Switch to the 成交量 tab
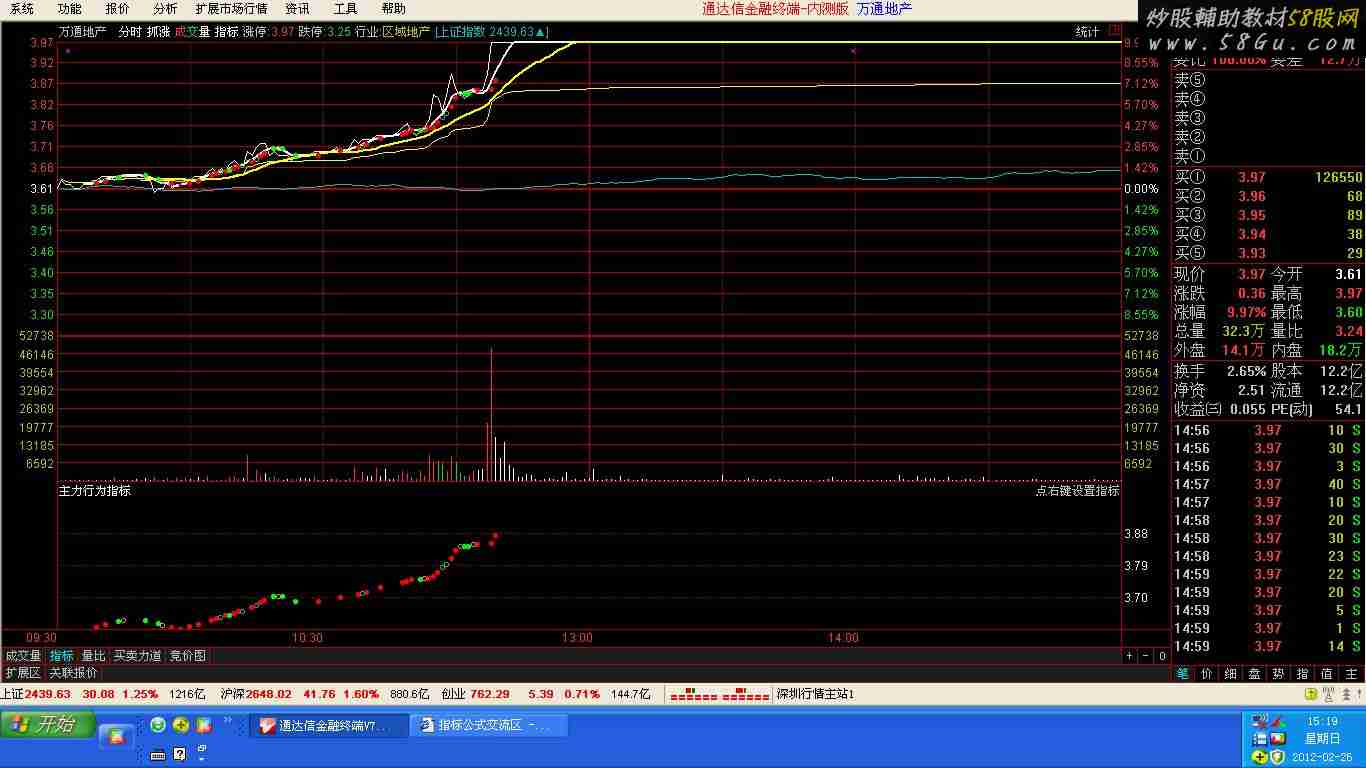 pyautogui.click(x=23, y=656)
